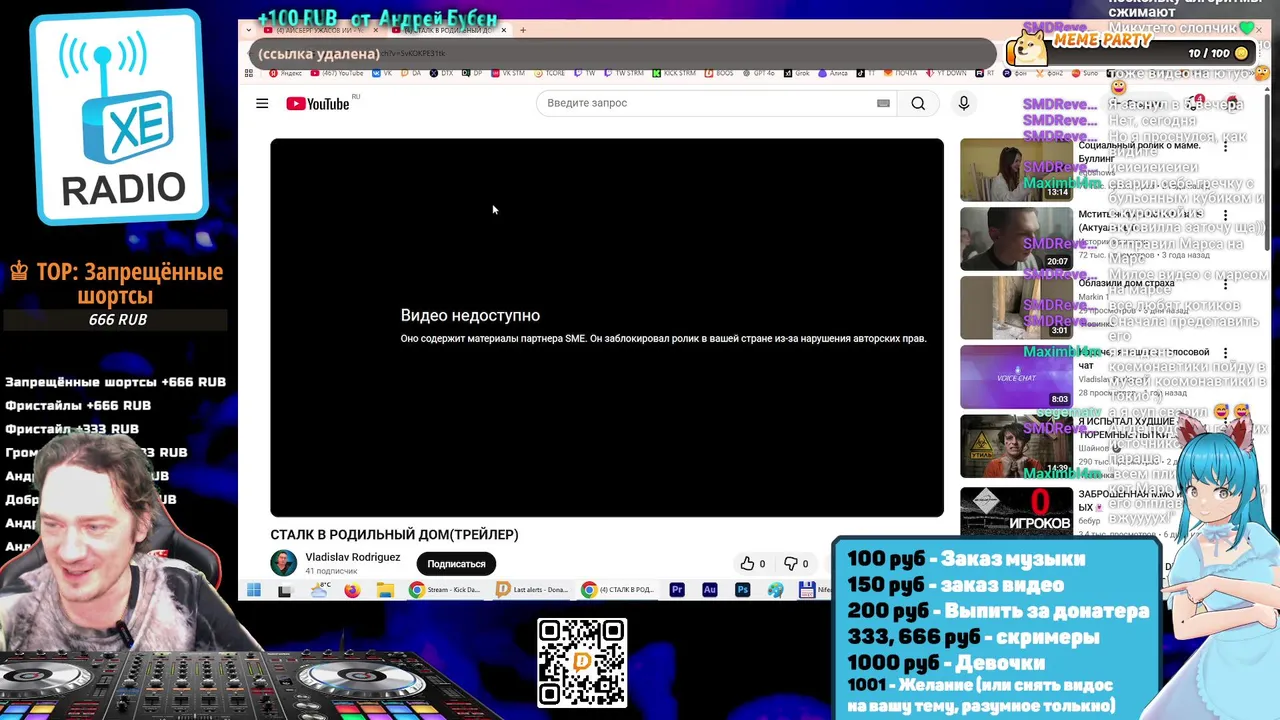Open the floppy disk app on the taskbar
This screenshot has height=720, width=1280.
(x=807, y=591)
